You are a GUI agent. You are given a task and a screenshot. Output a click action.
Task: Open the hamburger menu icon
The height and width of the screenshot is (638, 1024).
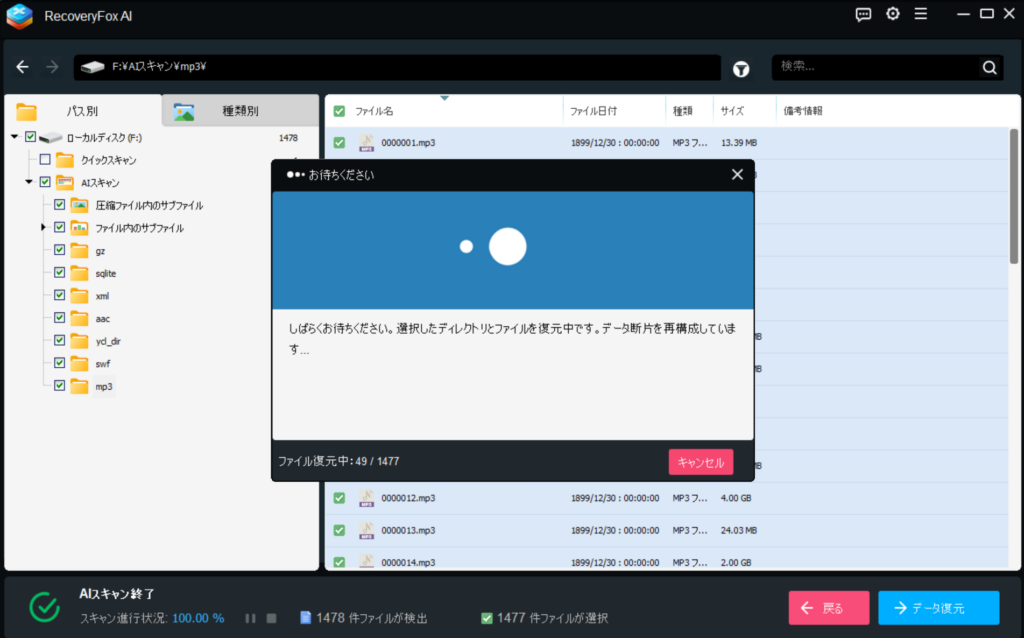click(921, 14)
